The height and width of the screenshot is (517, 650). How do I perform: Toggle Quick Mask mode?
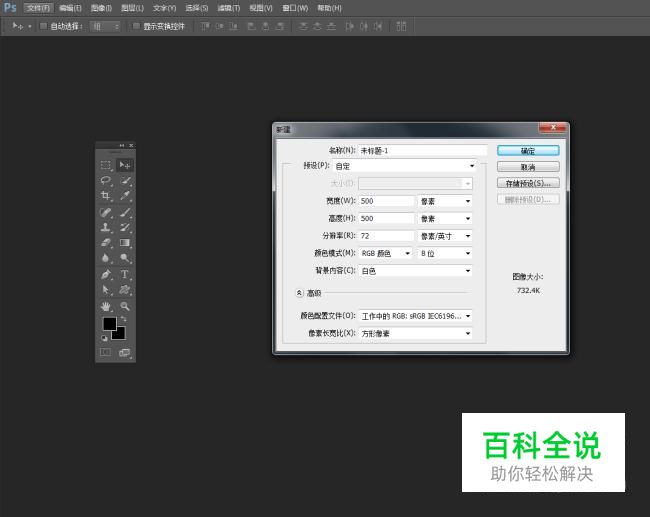[x=106, y=352]
